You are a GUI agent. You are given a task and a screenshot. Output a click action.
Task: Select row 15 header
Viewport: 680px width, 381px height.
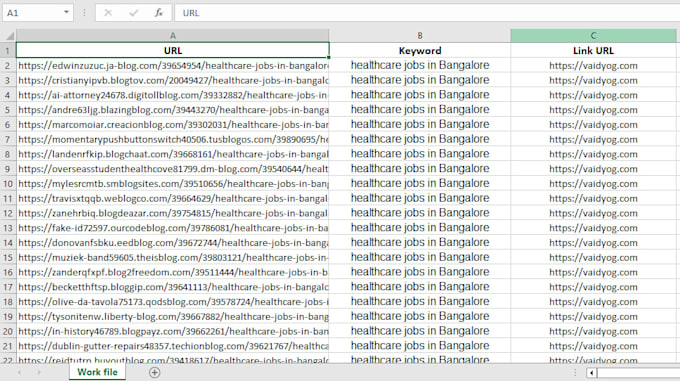(x=8, y=257)
